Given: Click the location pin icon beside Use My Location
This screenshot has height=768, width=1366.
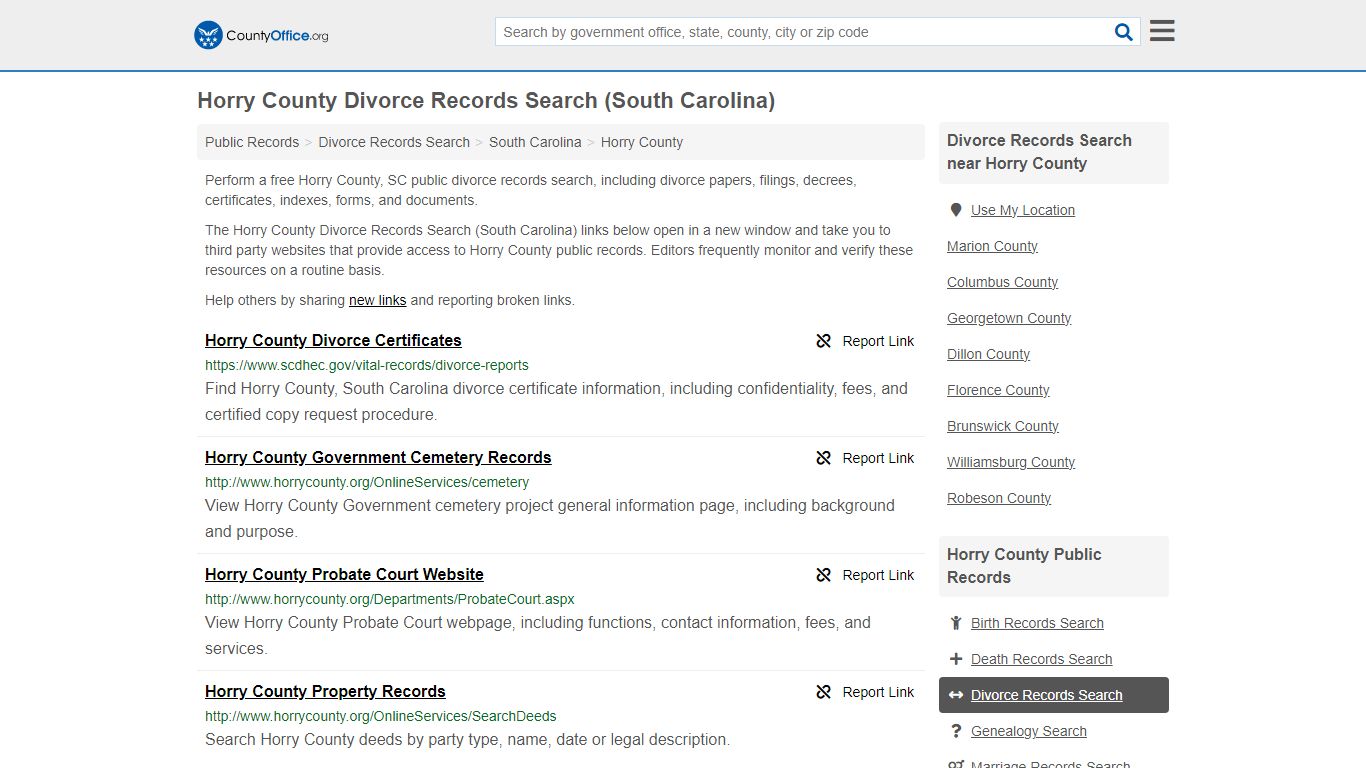Looking at the screenshot, I should (956, 210).
